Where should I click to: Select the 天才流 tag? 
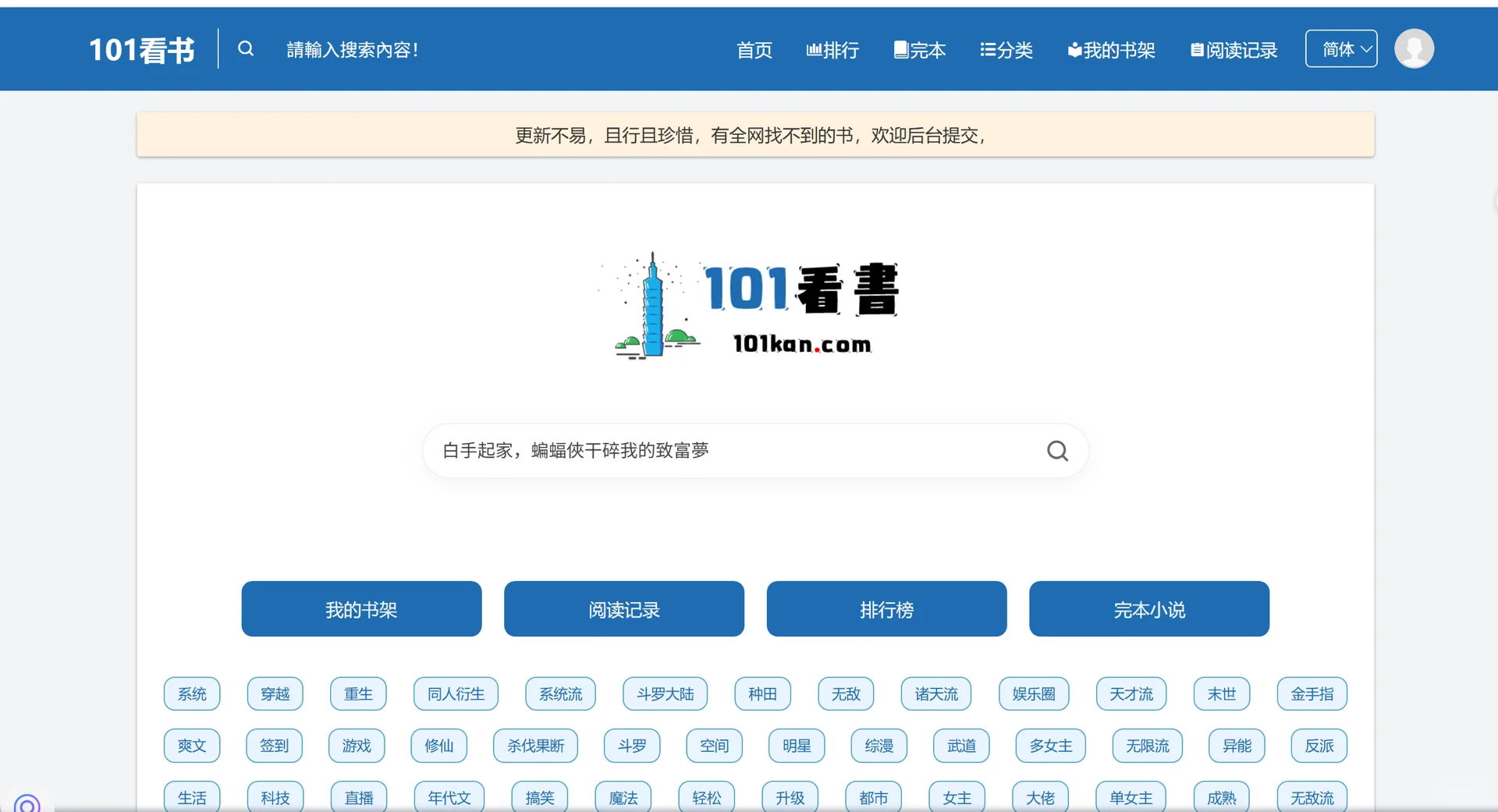point(1131,694)
